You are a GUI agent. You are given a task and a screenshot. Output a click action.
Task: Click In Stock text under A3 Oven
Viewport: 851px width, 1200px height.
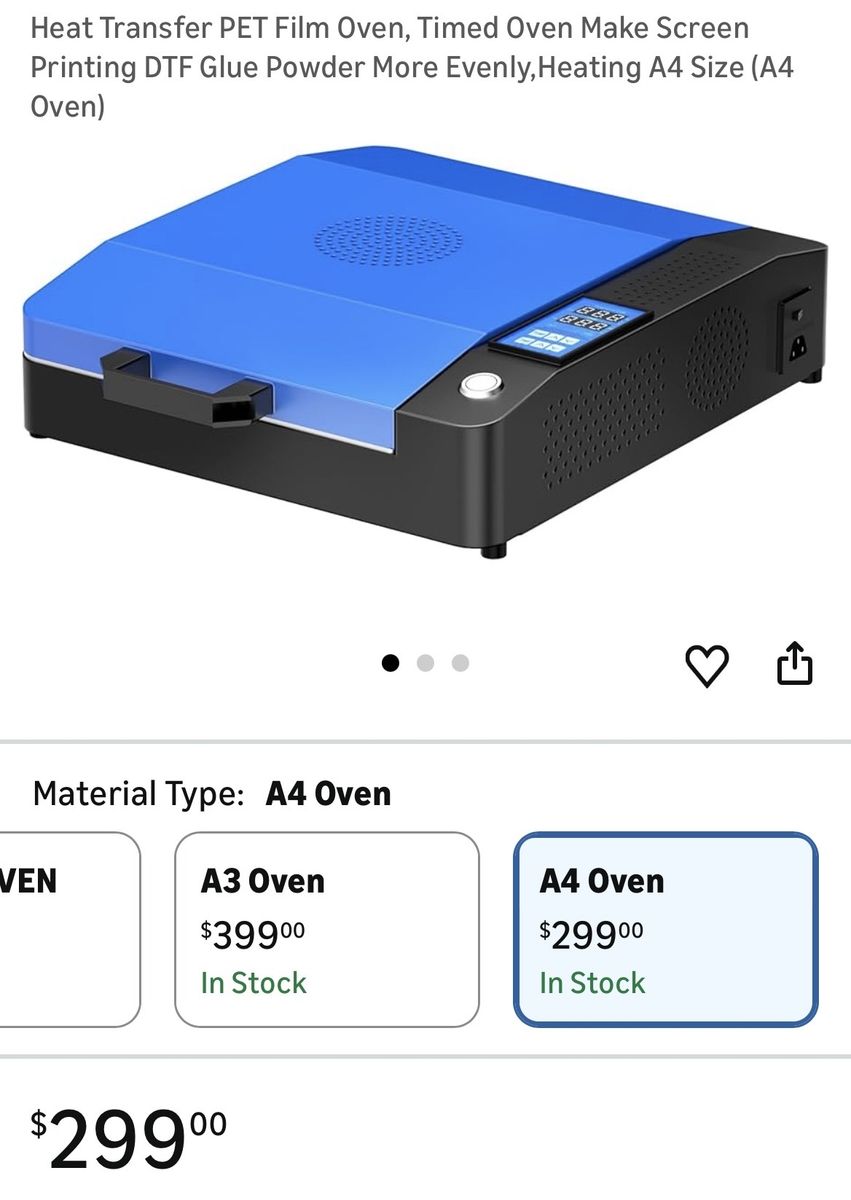pos(254,983)
